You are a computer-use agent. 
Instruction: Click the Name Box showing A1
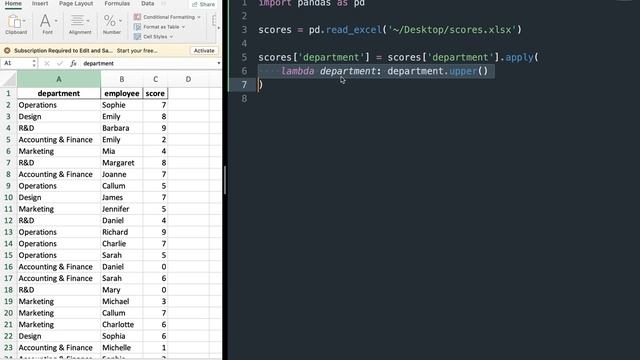[16, 63]
